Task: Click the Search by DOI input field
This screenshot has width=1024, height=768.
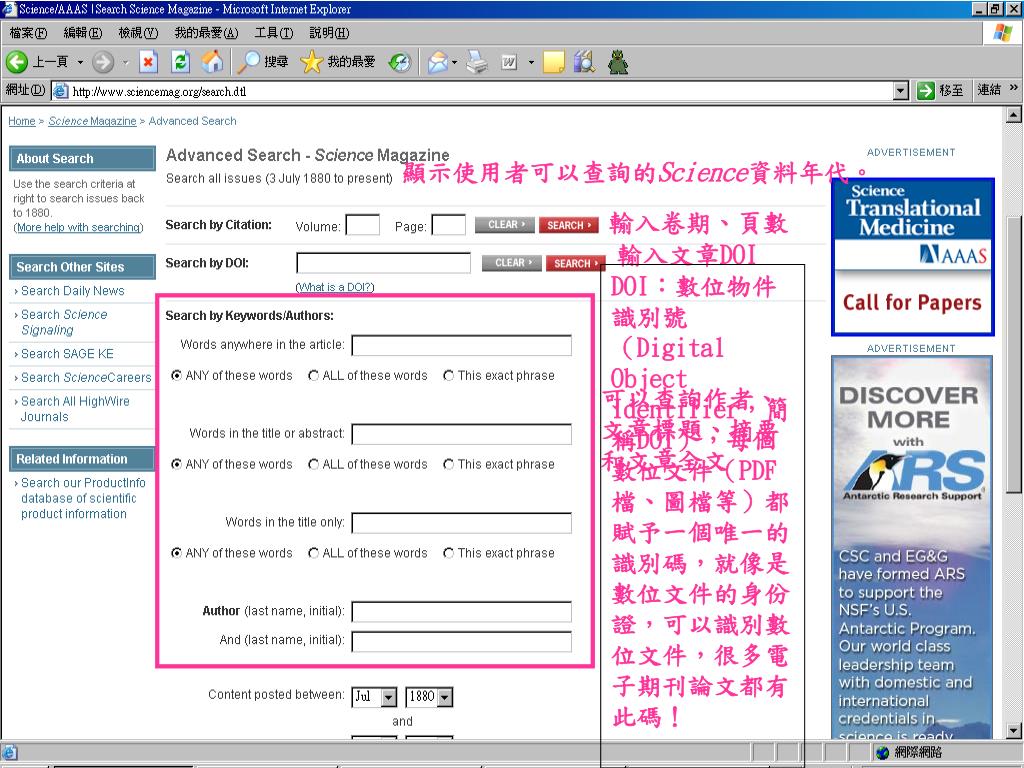Action: (383, 263)
